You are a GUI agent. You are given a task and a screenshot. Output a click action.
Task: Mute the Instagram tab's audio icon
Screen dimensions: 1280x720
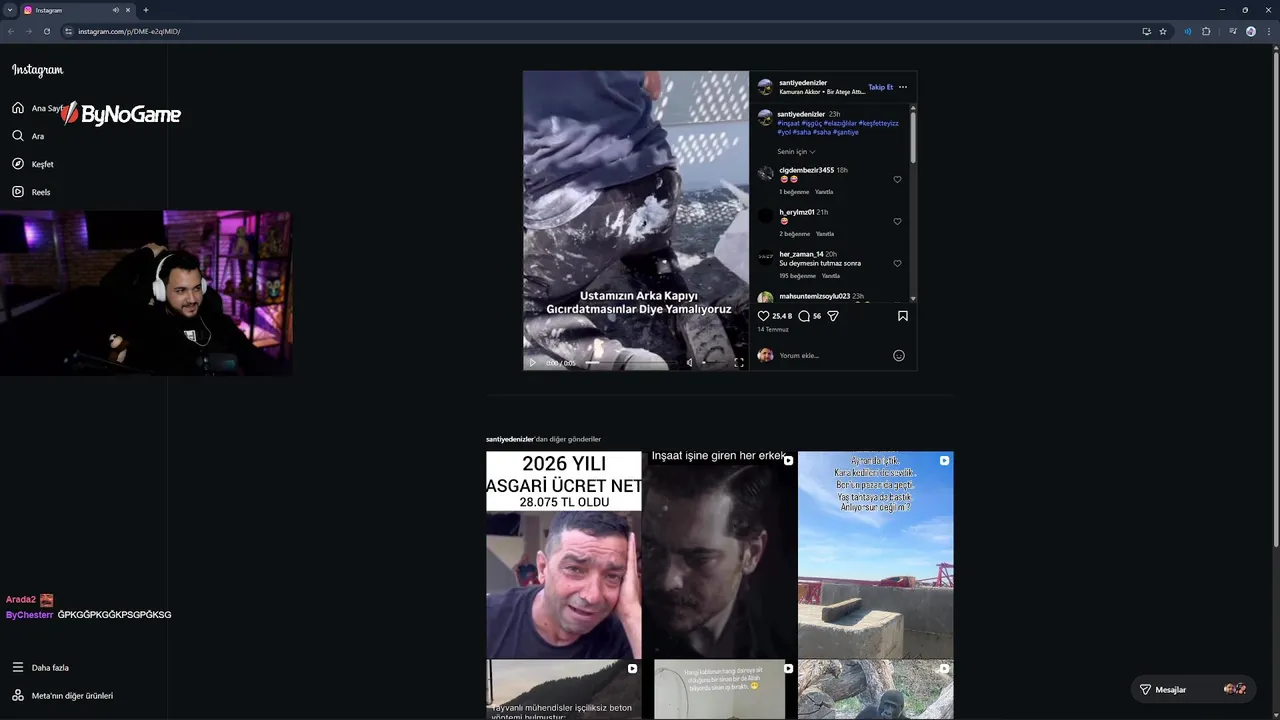click(x=116, y=10)
